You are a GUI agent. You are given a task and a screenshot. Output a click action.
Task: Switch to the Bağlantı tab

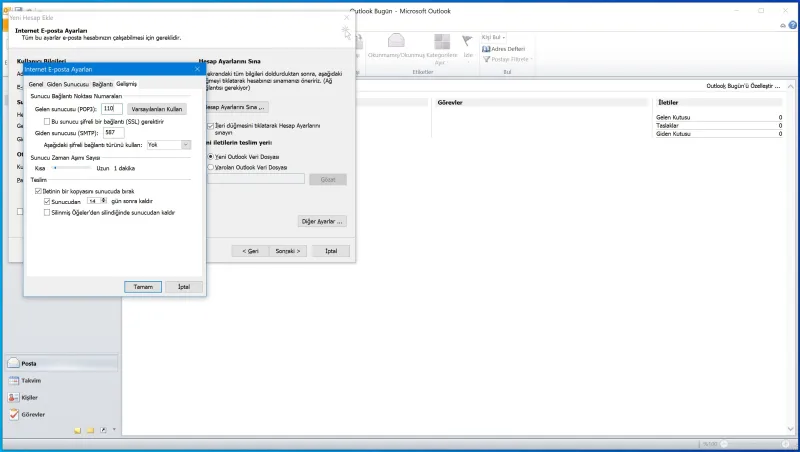(x=103, y=84)
